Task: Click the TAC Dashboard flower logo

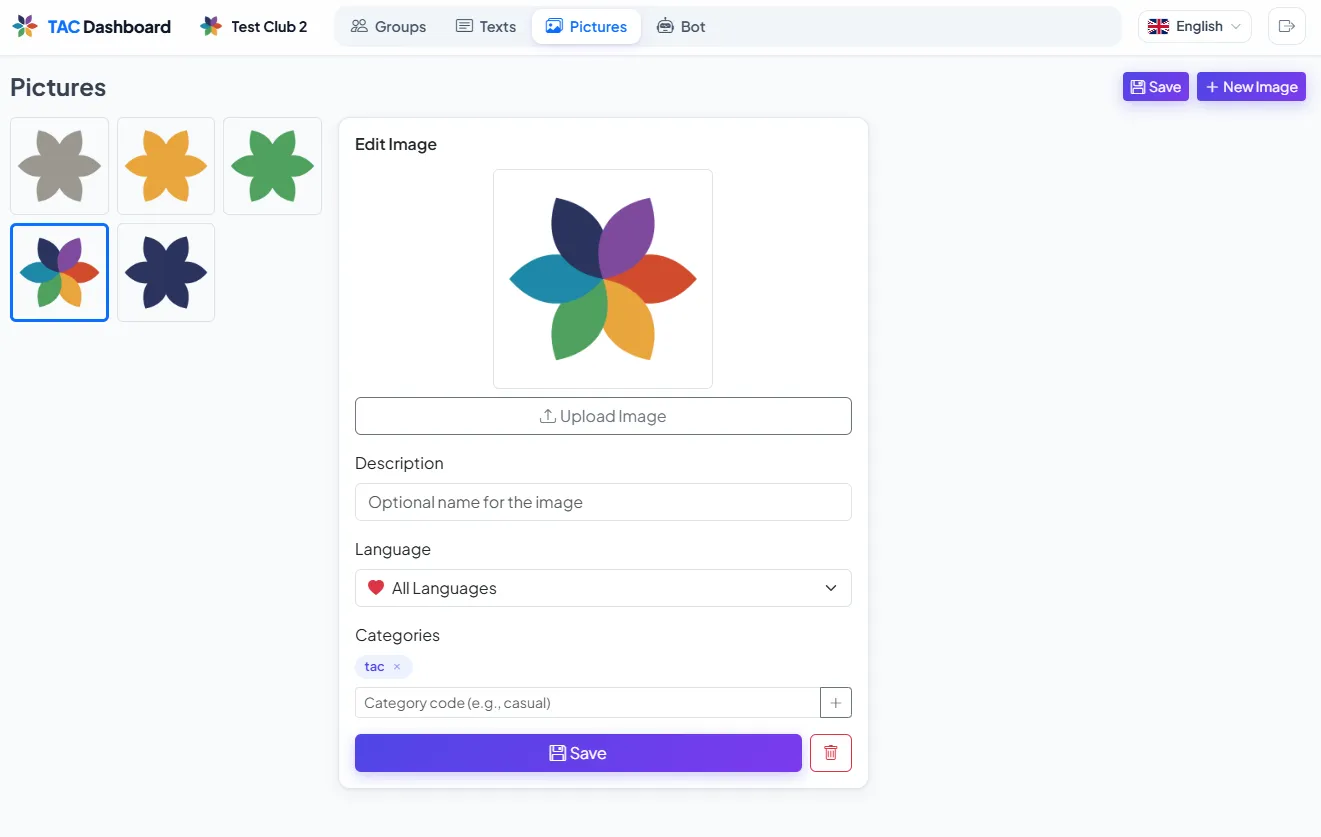Action: (x=25, y=26)
